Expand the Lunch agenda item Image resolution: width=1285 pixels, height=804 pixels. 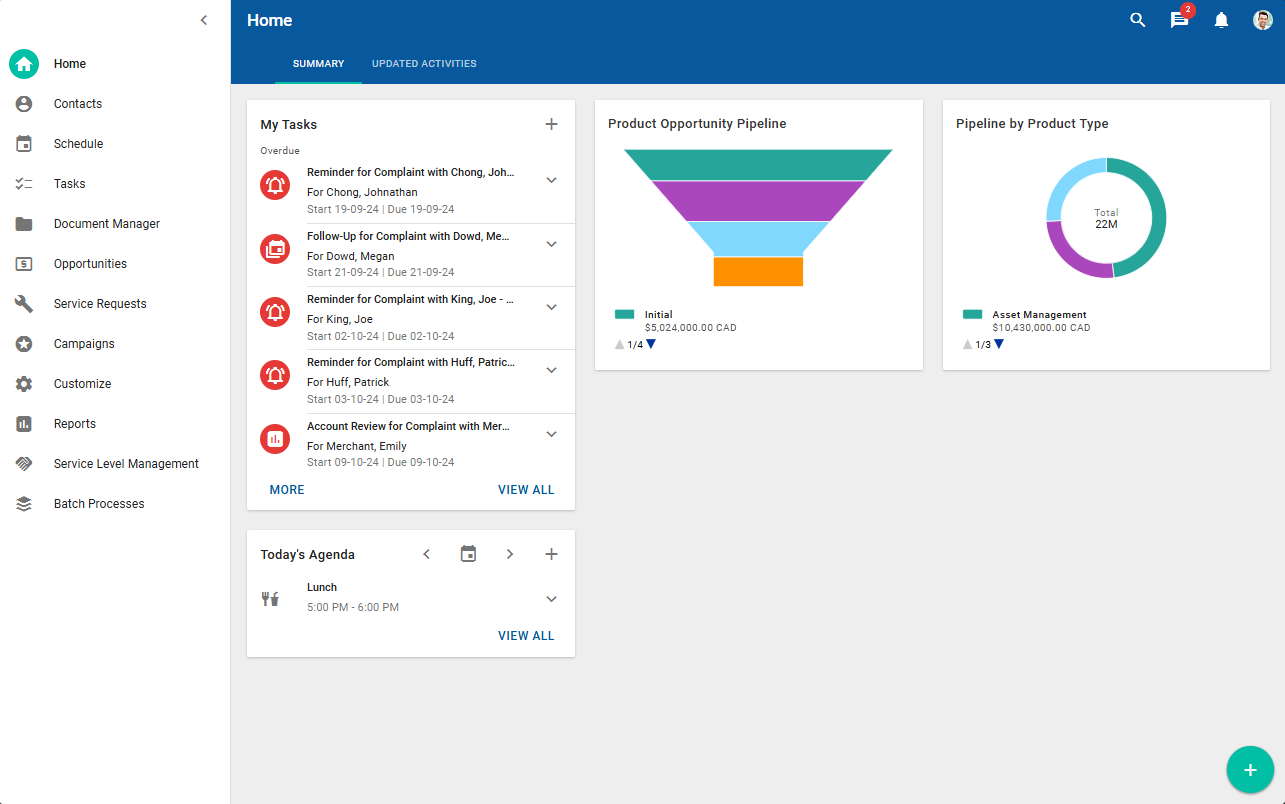click(x=551, y=599)
